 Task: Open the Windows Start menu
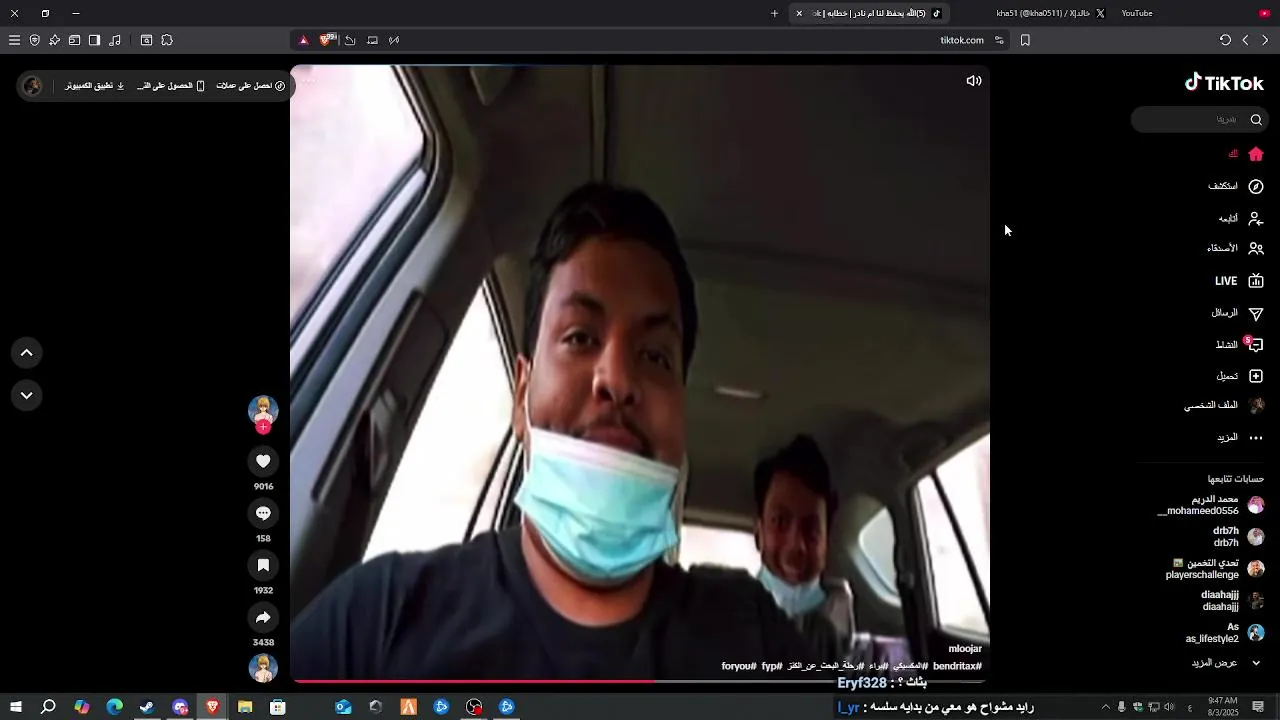(x=16, y=707)
